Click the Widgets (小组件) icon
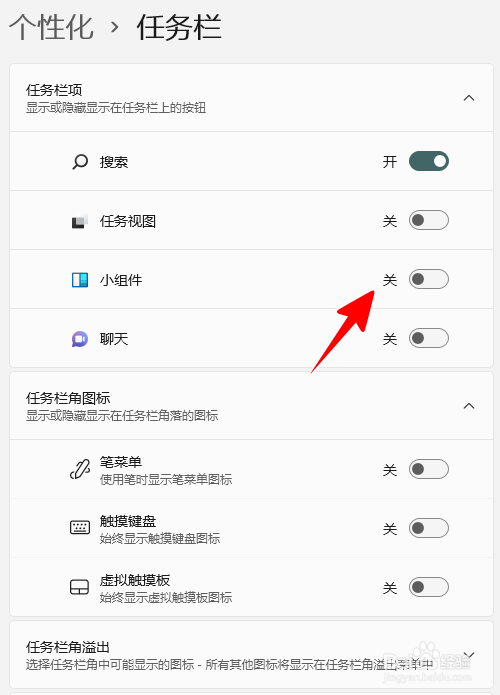 [80, 280]
